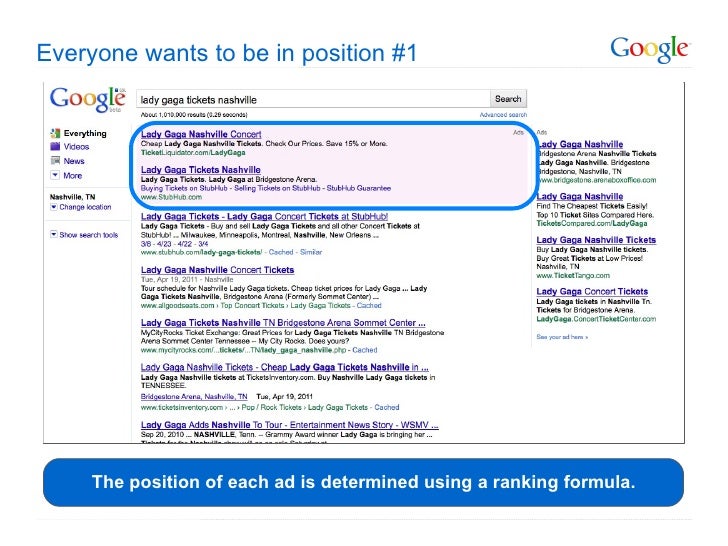Click the www.TicketTango.com ad URL

[573, 275]
